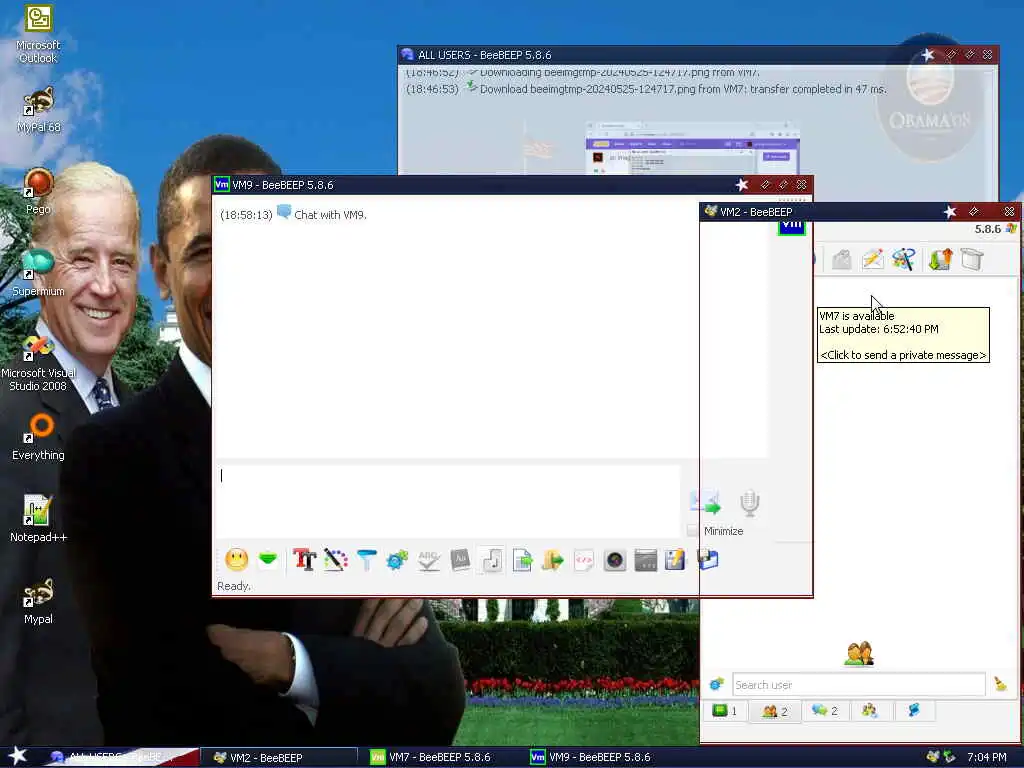Open the emoticons smiley picker
1024x768 pixels.
point(236,560)
